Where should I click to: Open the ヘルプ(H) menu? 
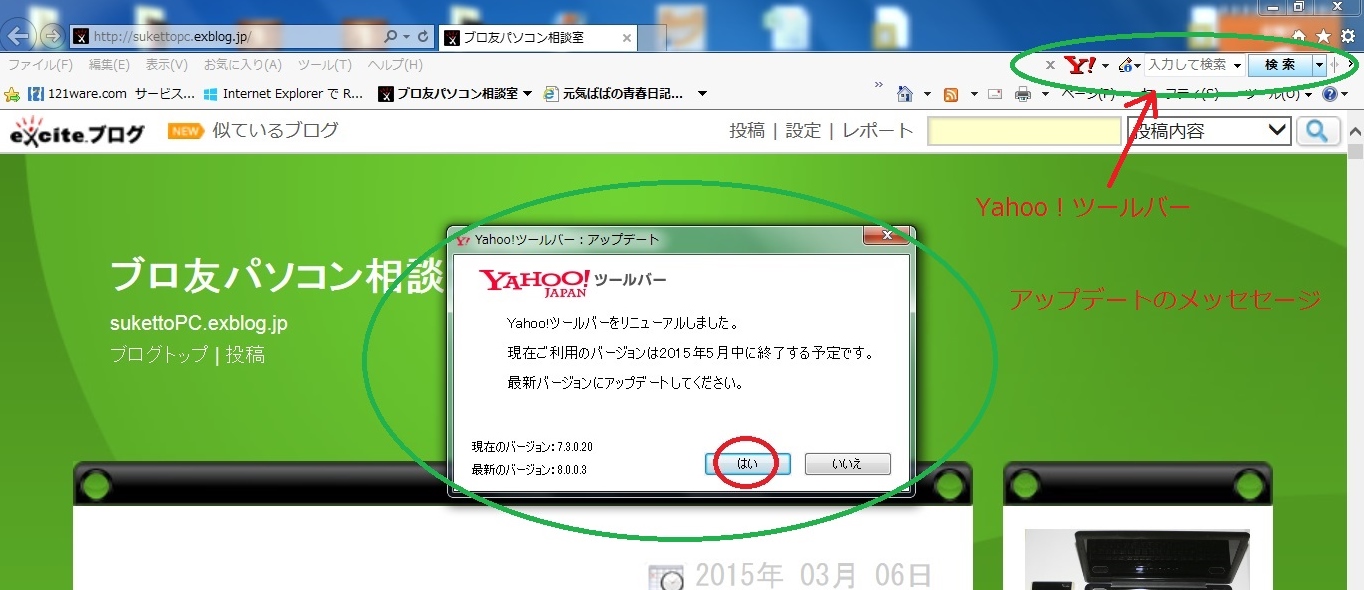point(395,65)
